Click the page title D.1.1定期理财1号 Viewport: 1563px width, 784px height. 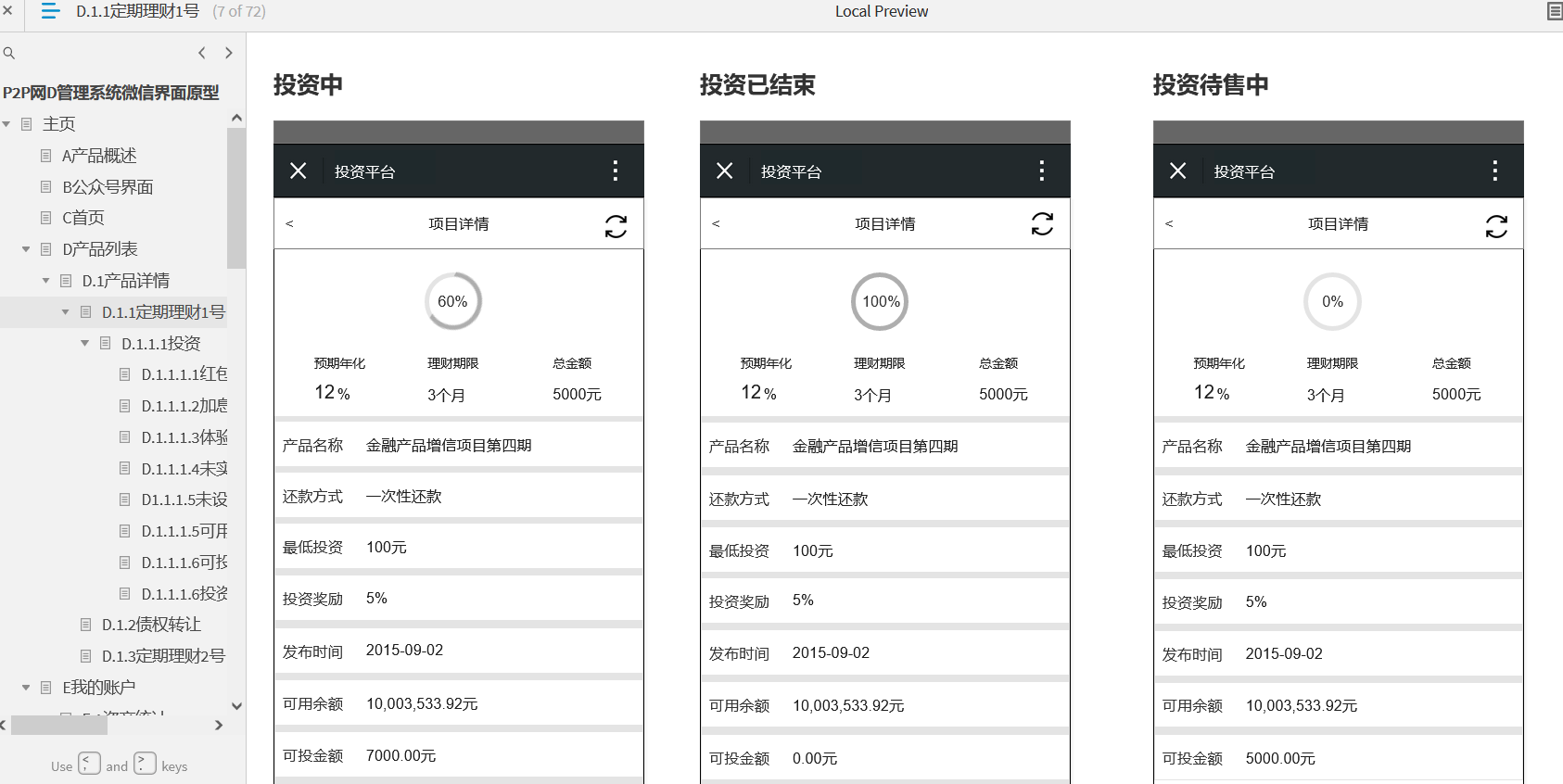[137, 11]
